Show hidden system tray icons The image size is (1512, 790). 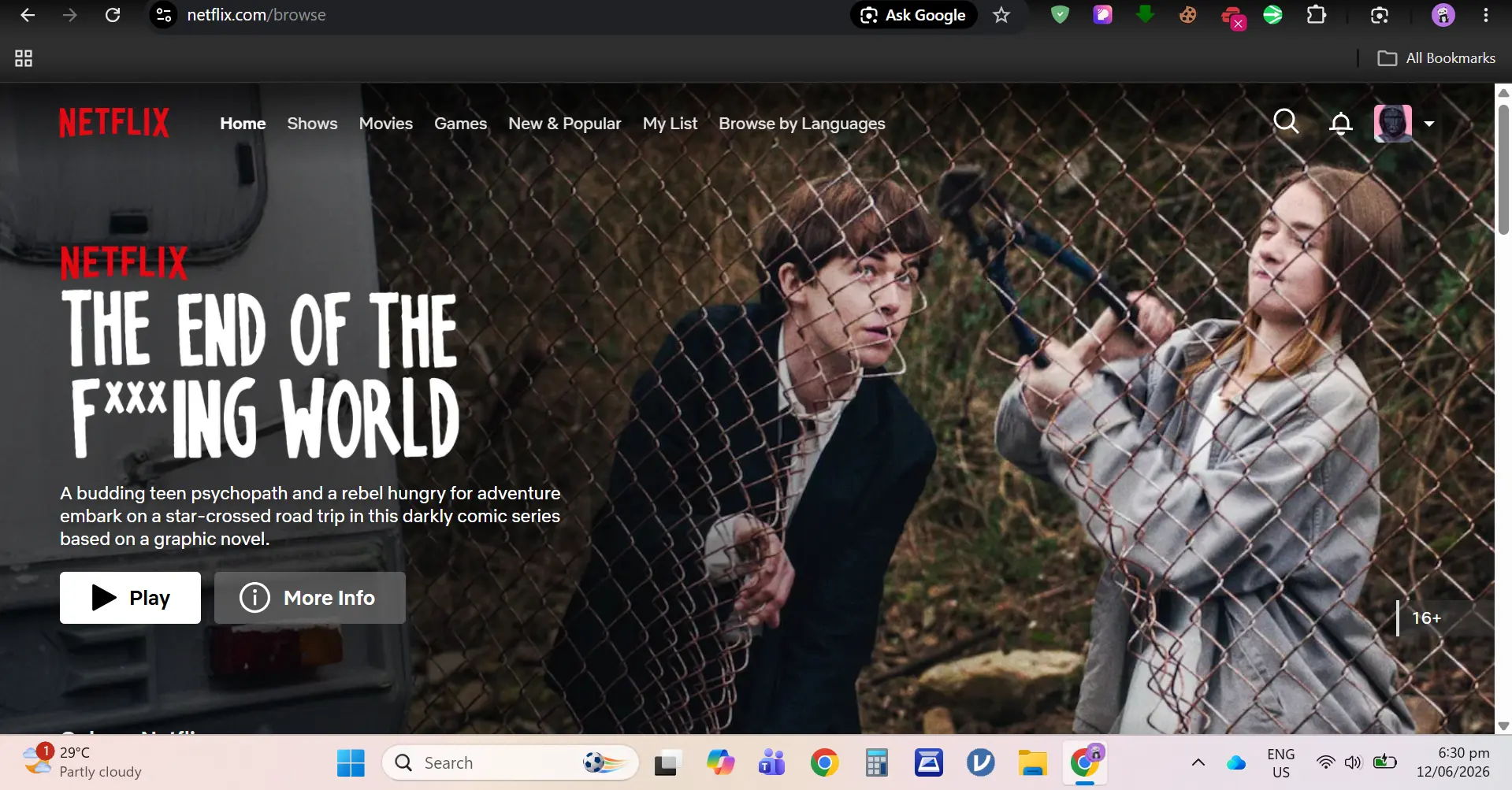pyautogui.click(x=1198, y=762)
